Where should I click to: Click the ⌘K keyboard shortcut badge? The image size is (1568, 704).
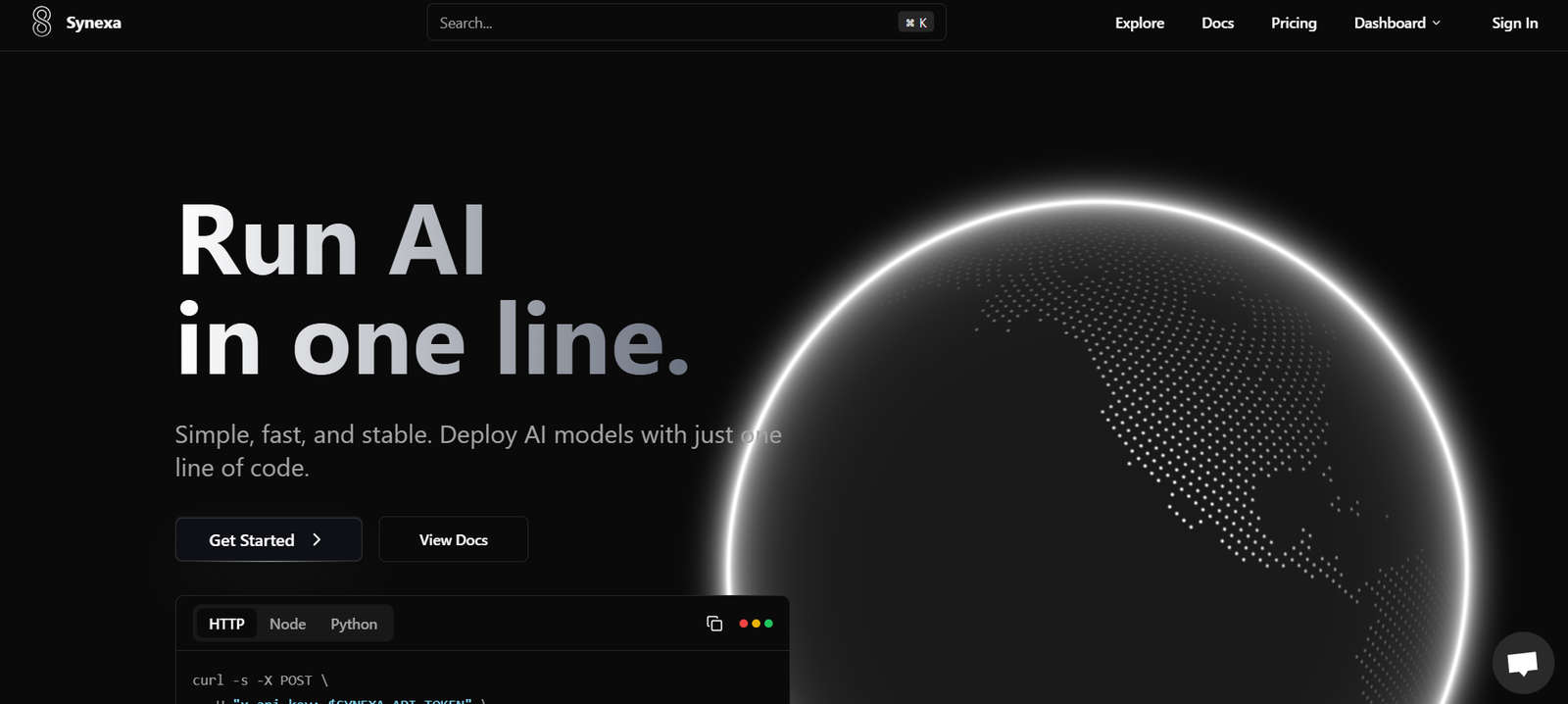click(916, 23)
